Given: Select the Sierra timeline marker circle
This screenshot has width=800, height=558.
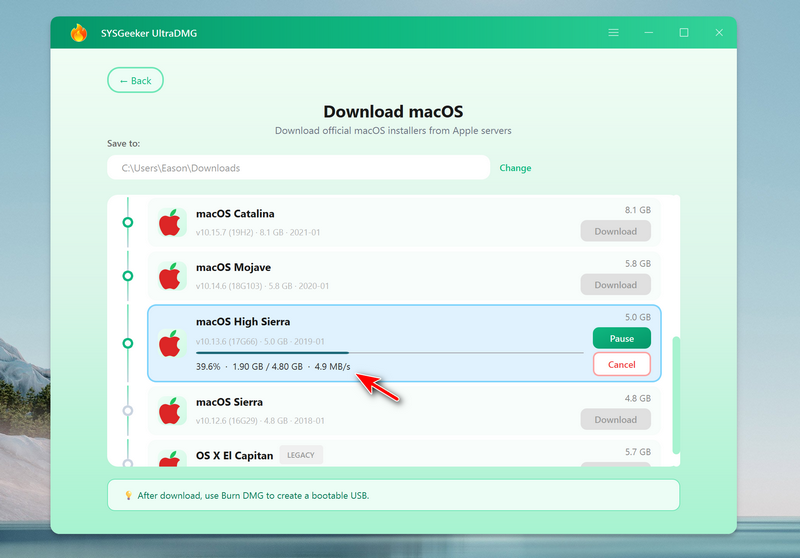Looking at the screenshot, I should point(127,411).
